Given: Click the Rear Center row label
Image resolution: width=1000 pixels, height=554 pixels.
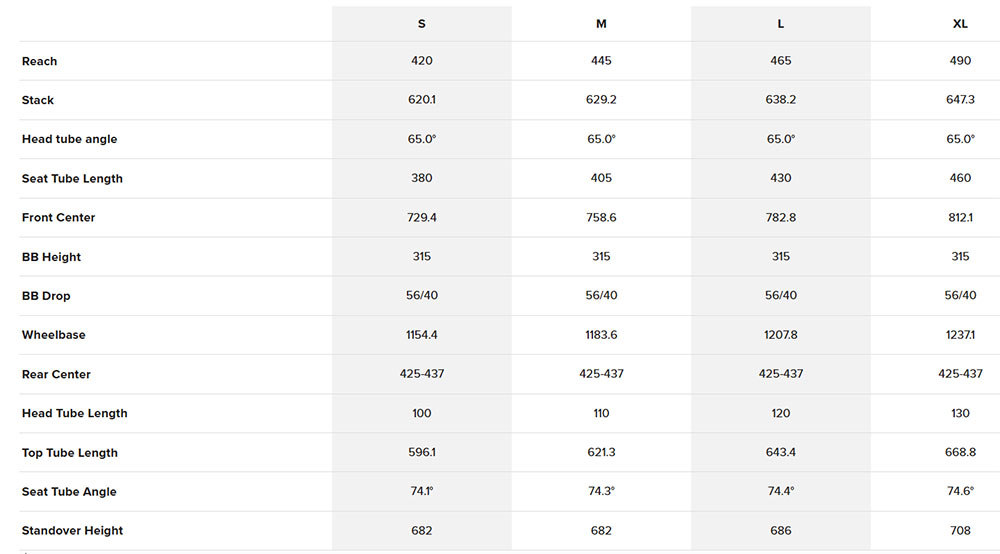Looking at the screenshot, I should pyautogui.click(x=56, y=374).
